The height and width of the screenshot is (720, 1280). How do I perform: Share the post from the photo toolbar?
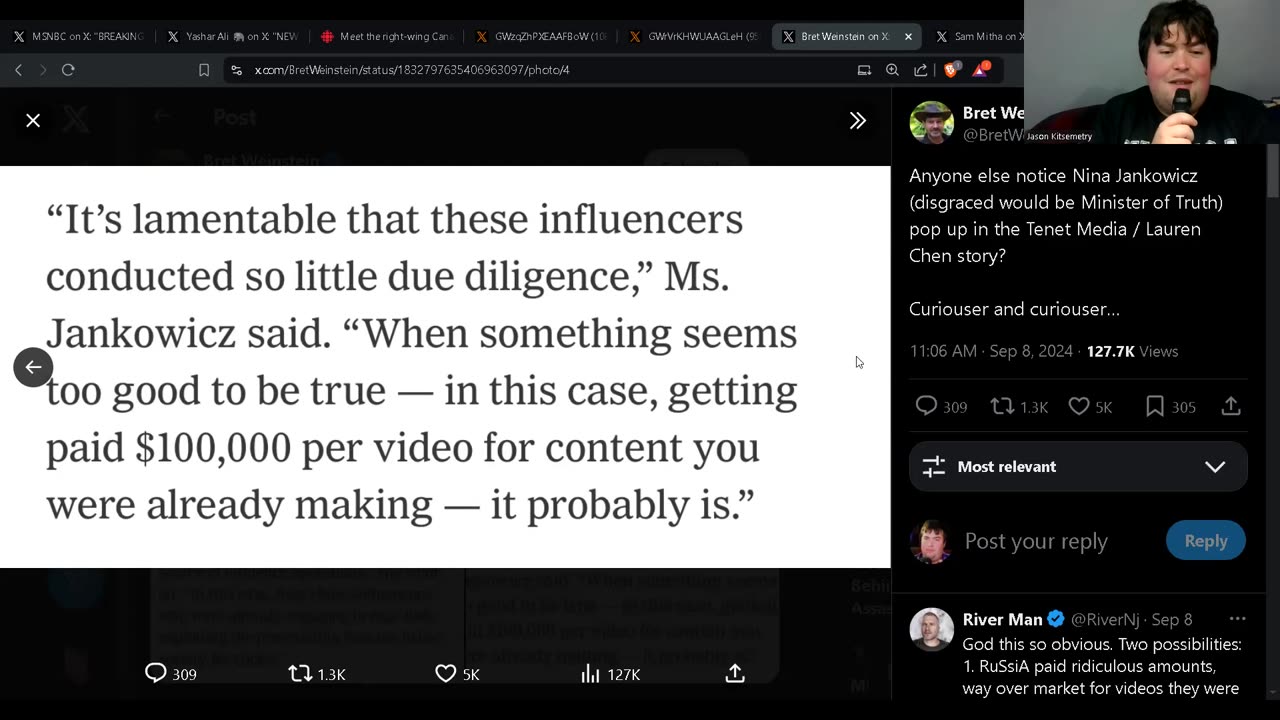click(735, 674)
